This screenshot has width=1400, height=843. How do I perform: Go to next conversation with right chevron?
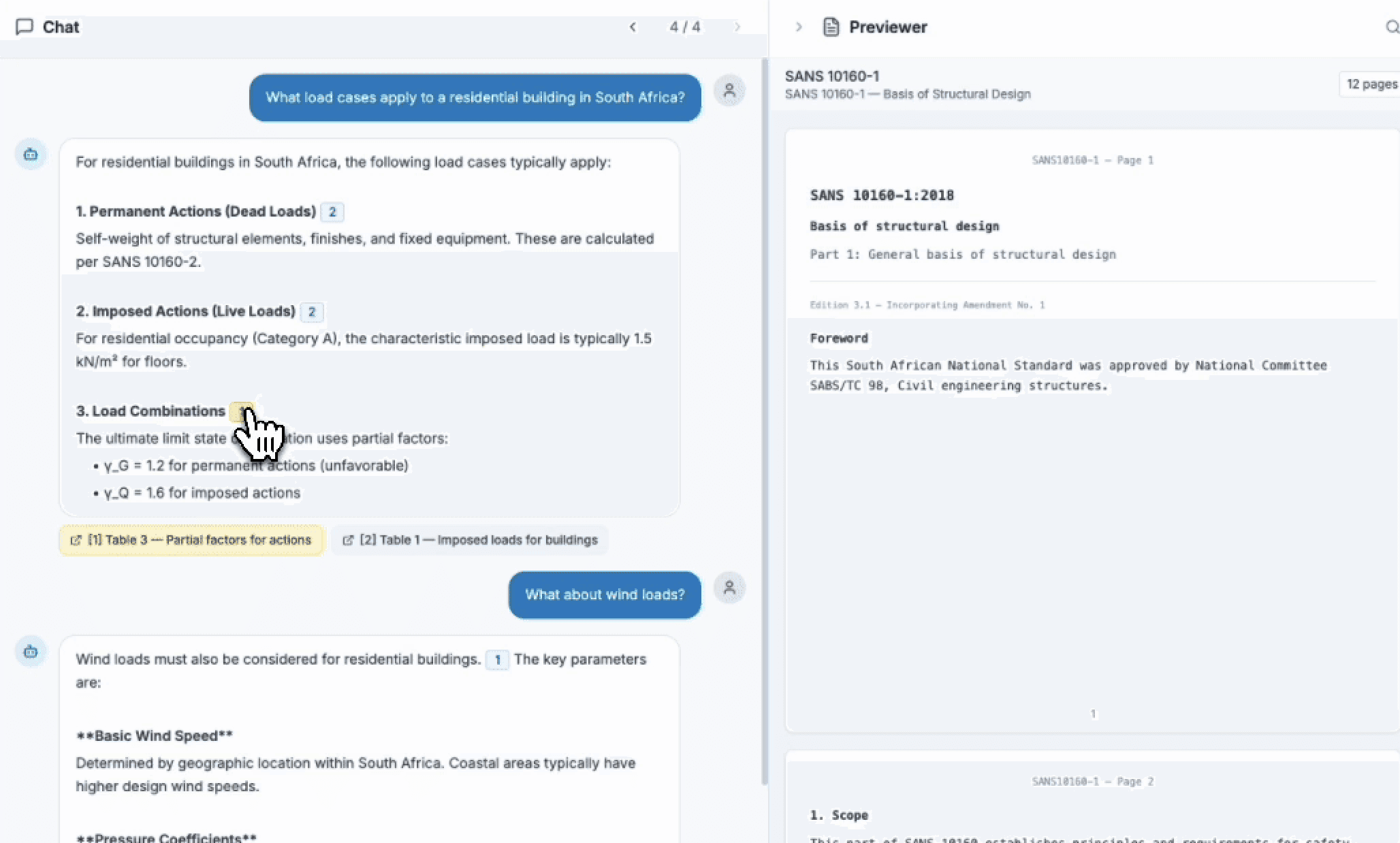(x=737, y=27)
